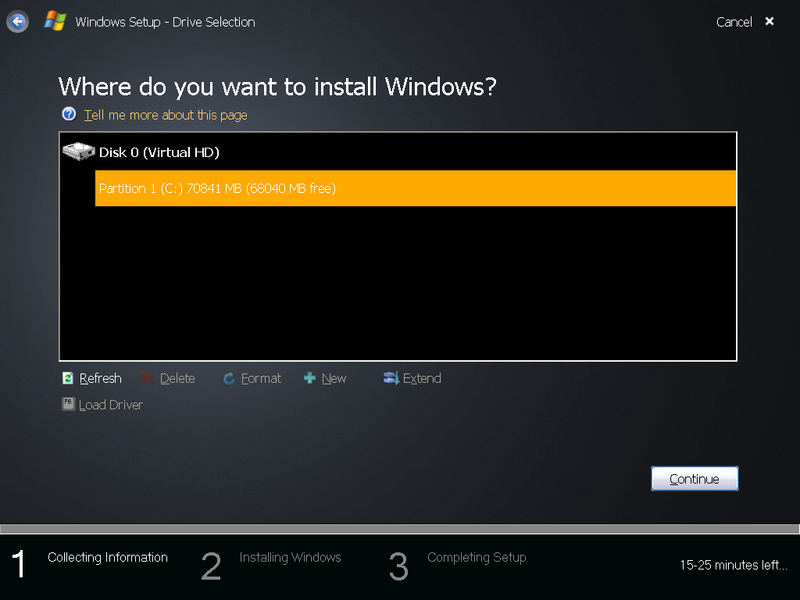Click the Windows flag logo in title
The height and width of the screenshot is (600, 800).
click(x=55, y=21)
